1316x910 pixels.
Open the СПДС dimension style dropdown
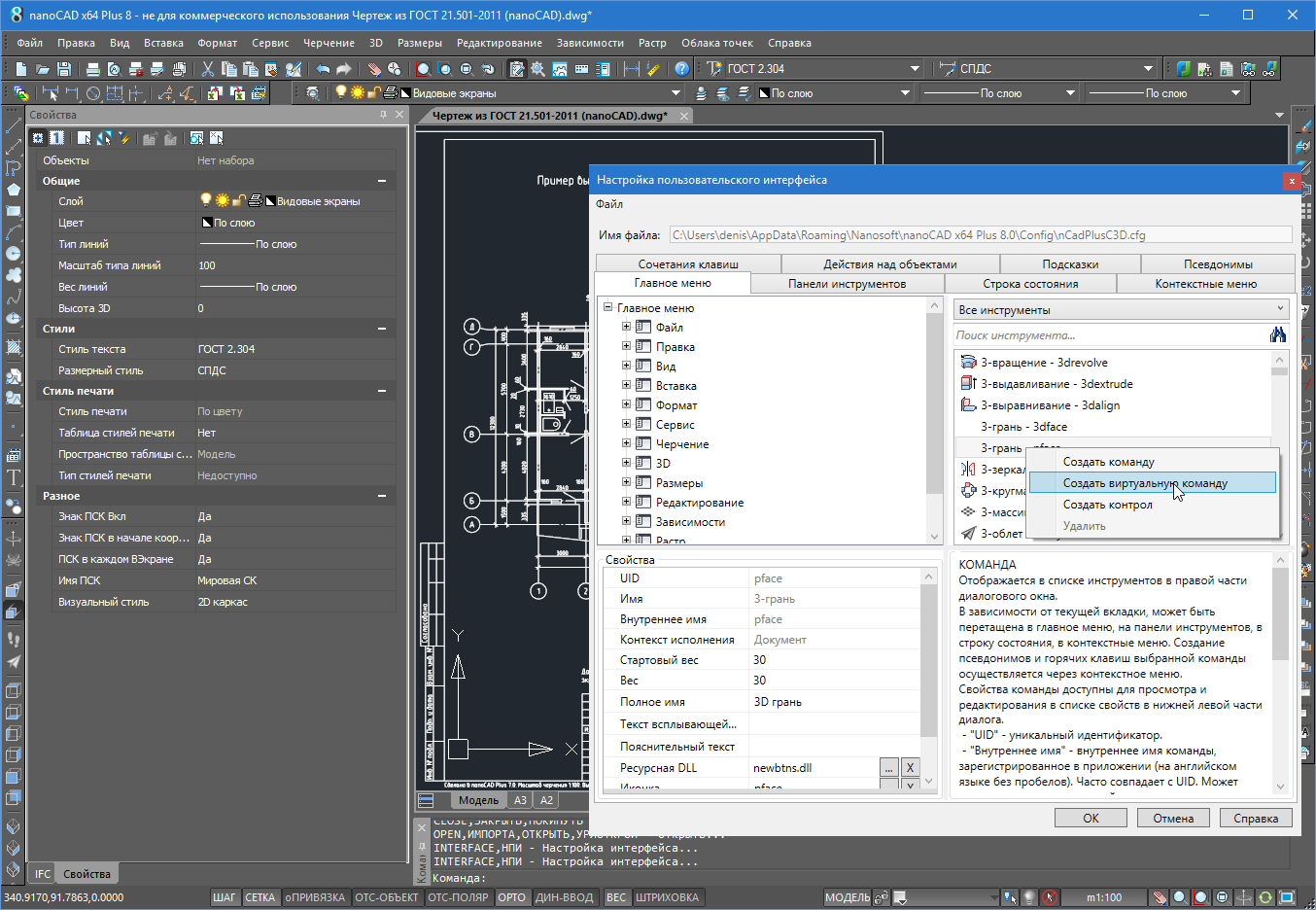[x=1148, y=69]
